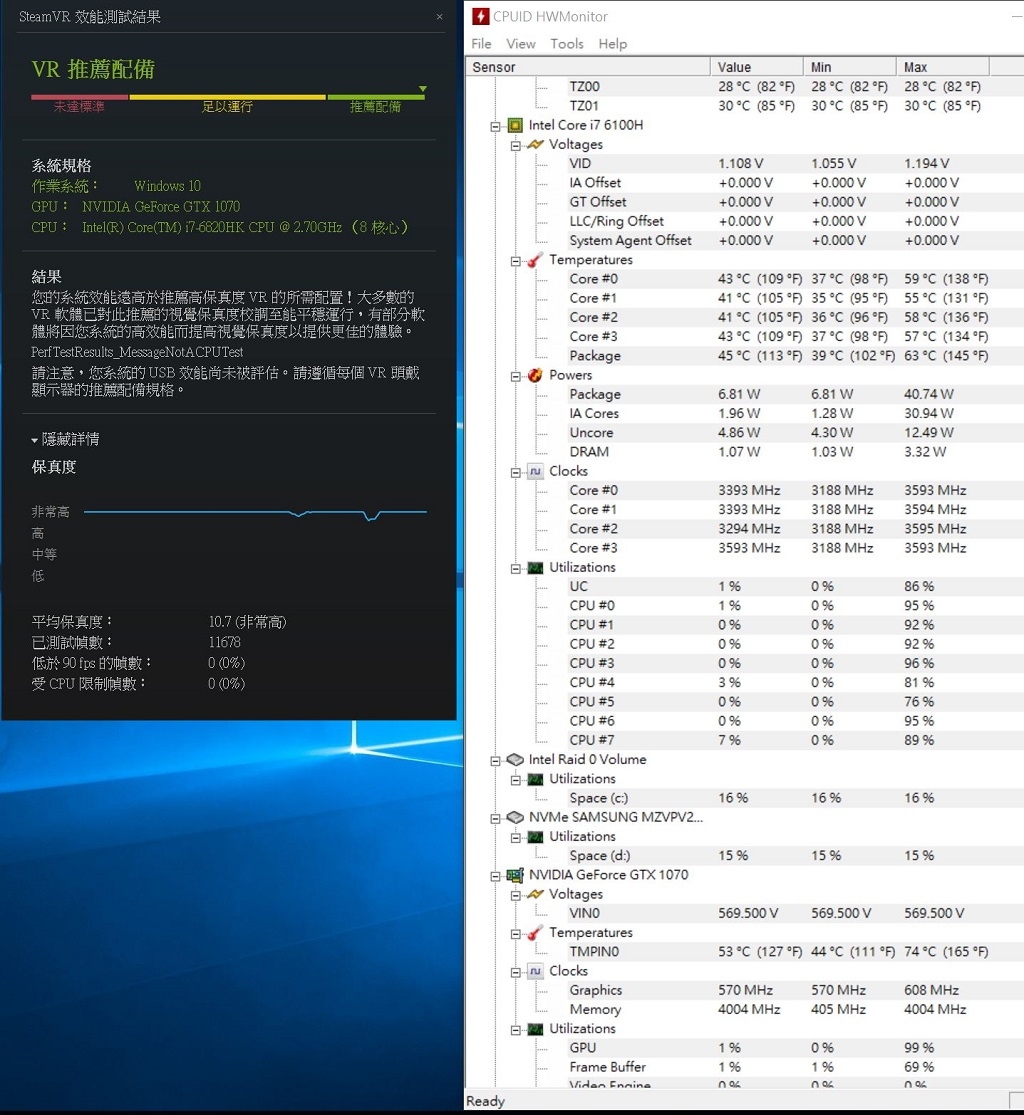Open the Tools menu in HWMonitor

coord(567,44)
